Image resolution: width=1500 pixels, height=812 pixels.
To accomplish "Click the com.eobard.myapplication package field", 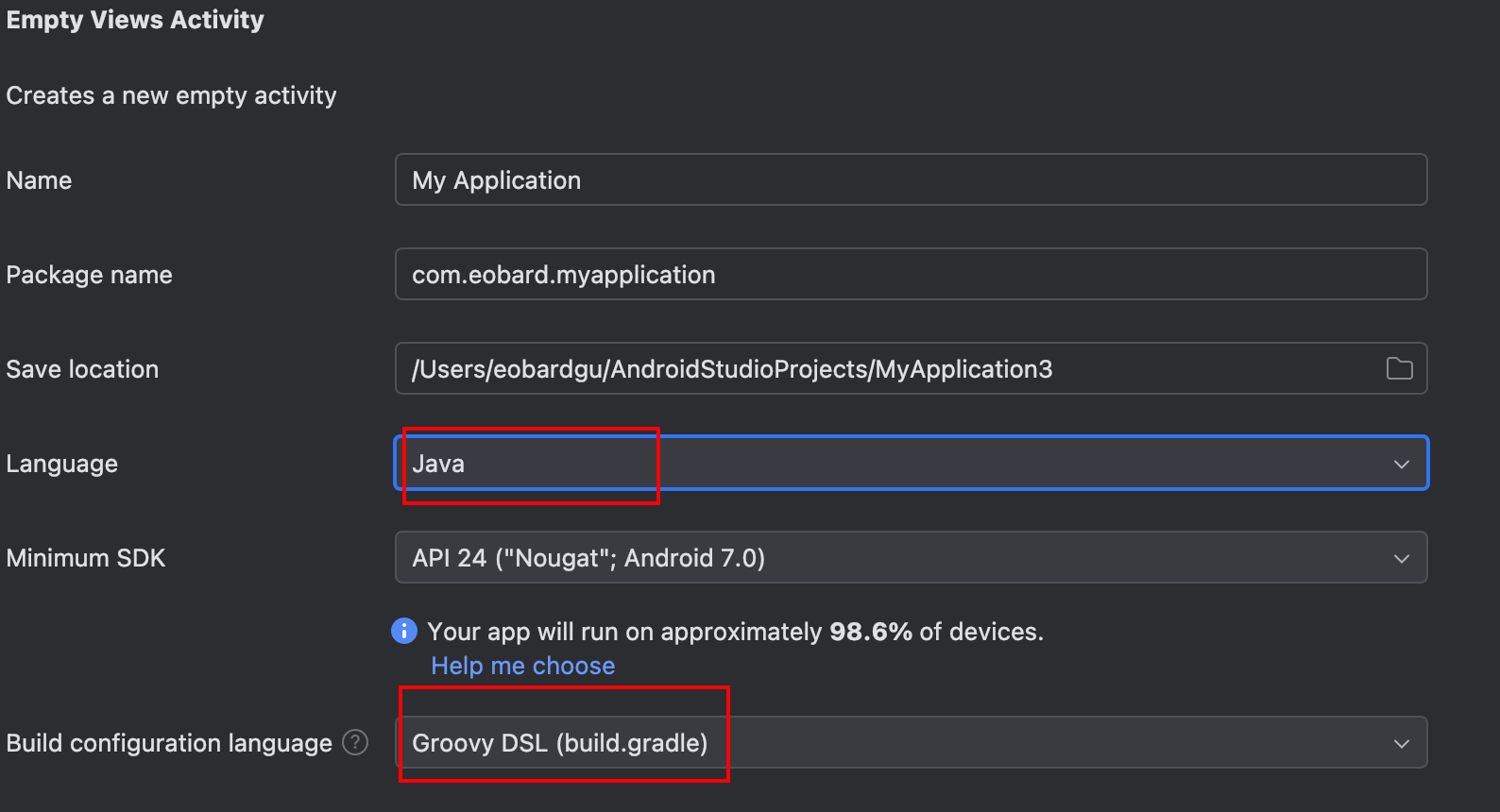I will click(910, 275).
